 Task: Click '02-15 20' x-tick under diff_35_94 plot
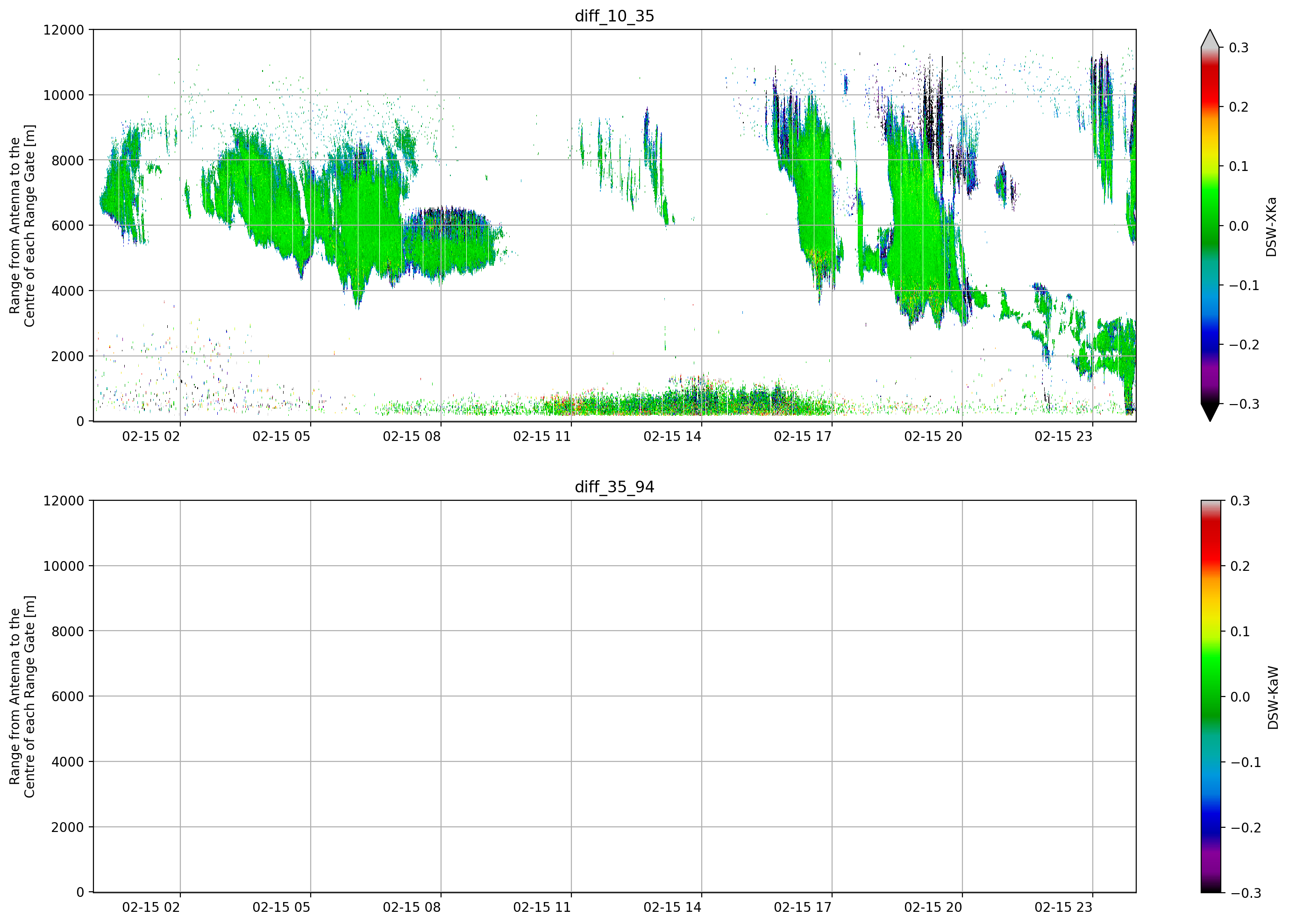(933, 908)
